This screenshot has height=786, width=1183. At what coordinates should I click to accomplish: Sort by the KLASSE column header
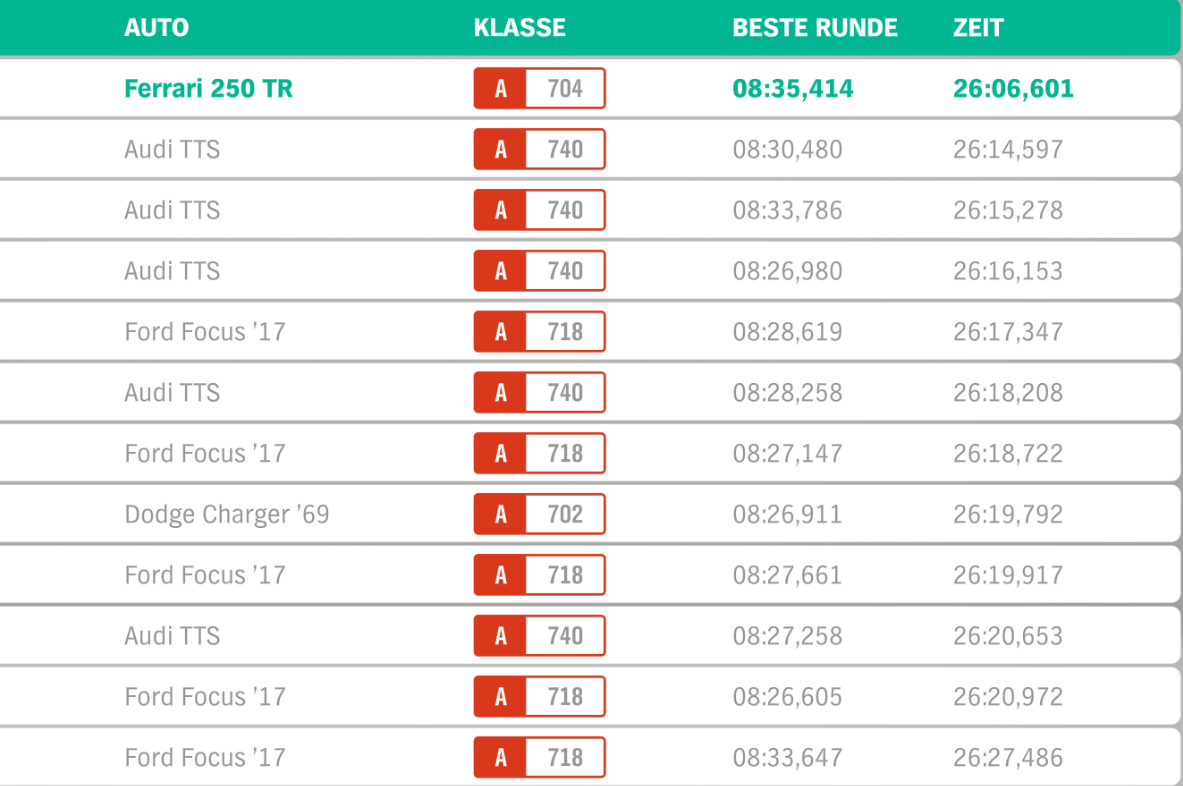pyautogui.click(x=519, y=28)
